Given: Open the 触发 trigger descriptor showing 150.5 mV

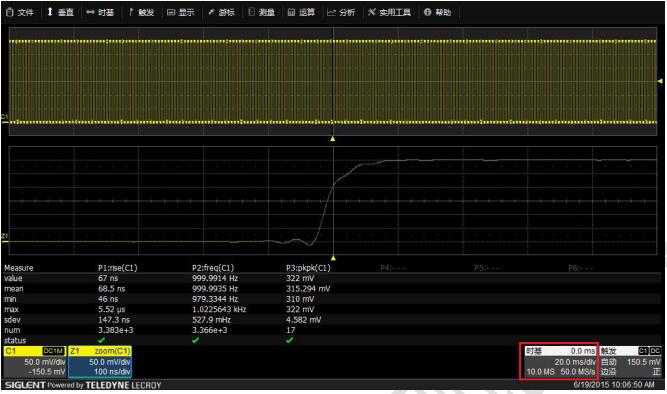Looking at the screenshot, I should coord(630,361).
